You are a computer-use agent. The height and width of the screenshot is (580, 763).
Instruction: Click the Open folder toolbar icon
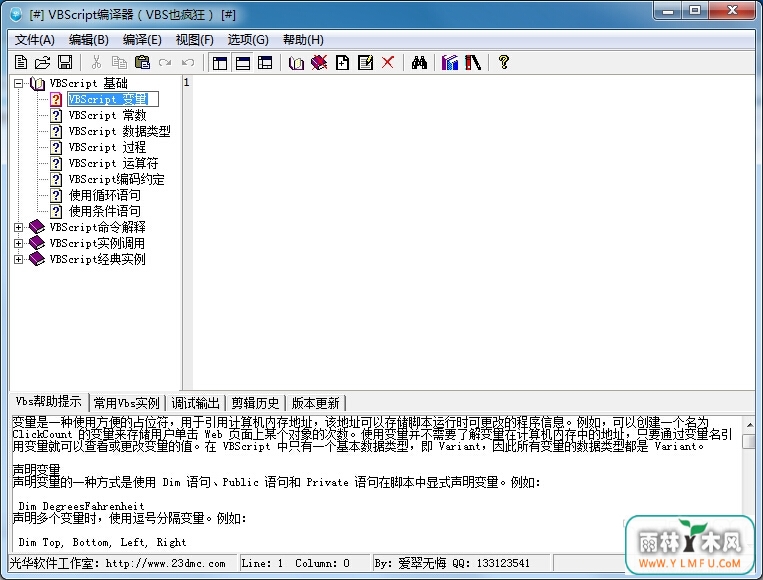coord(43,62)
